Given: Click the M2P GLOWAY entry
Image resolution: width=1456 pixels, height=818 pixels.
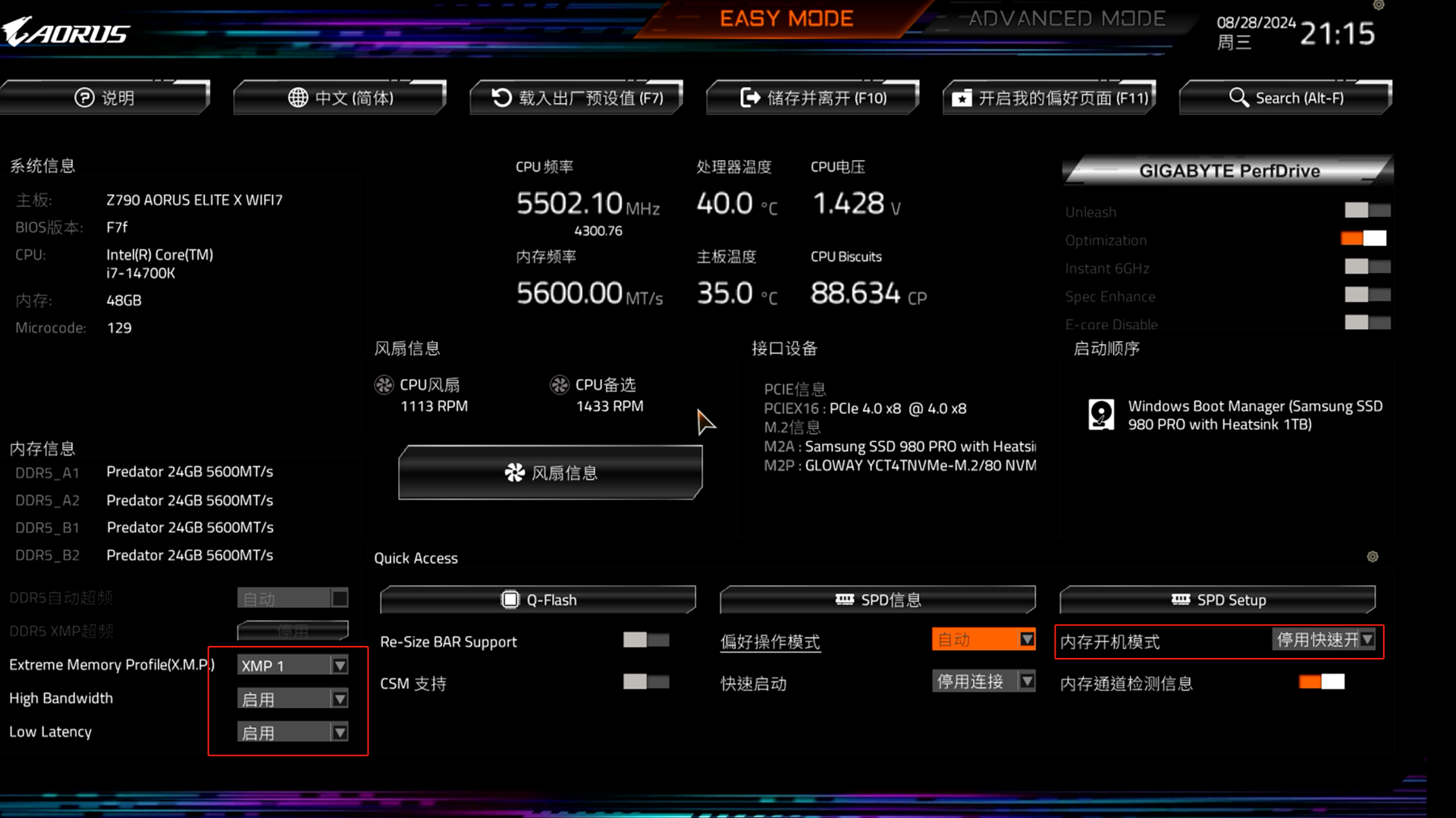Looking at the screenshot, I should 900,465.
